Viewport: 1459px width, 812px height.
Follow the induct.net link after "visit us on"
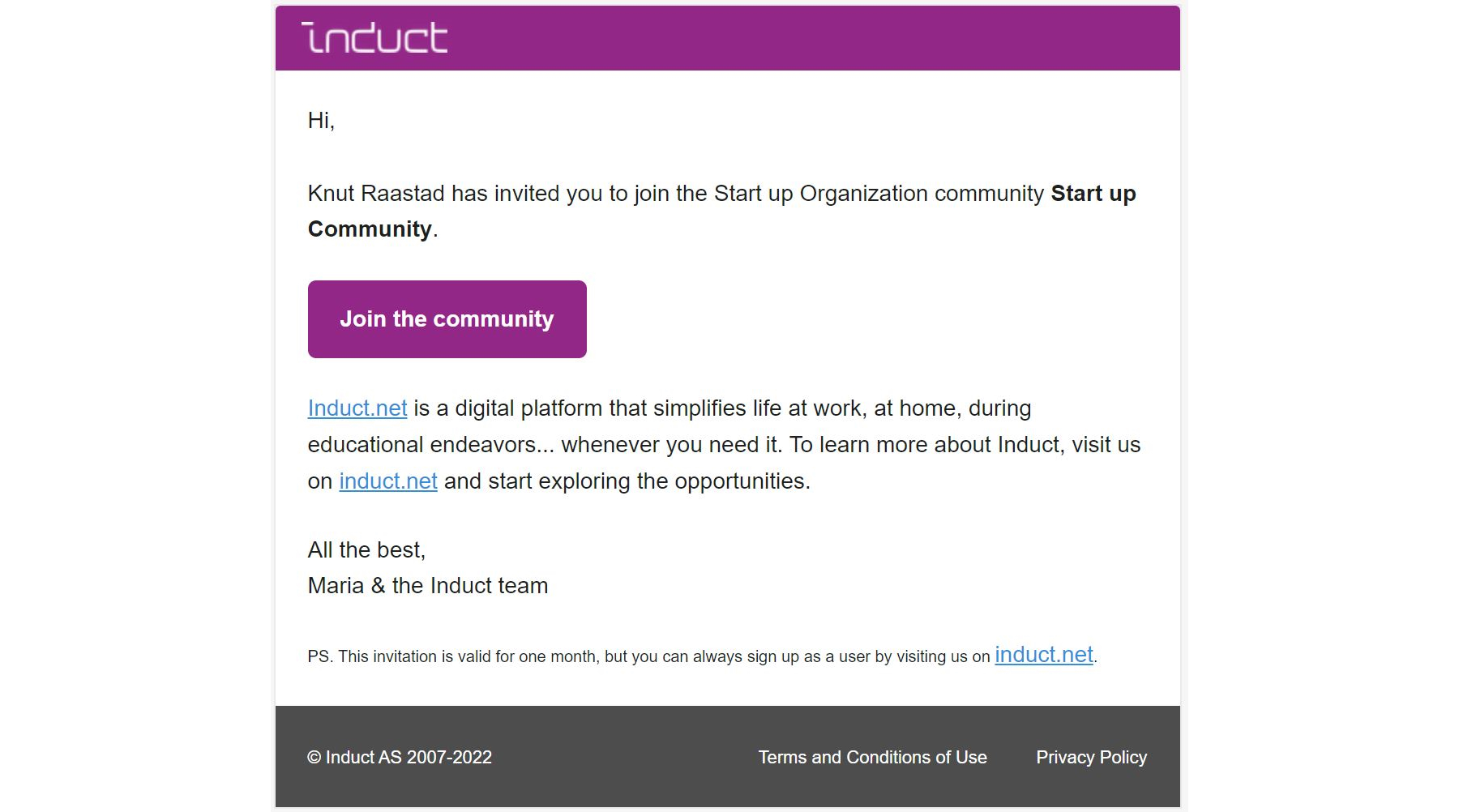click(388, 481)
